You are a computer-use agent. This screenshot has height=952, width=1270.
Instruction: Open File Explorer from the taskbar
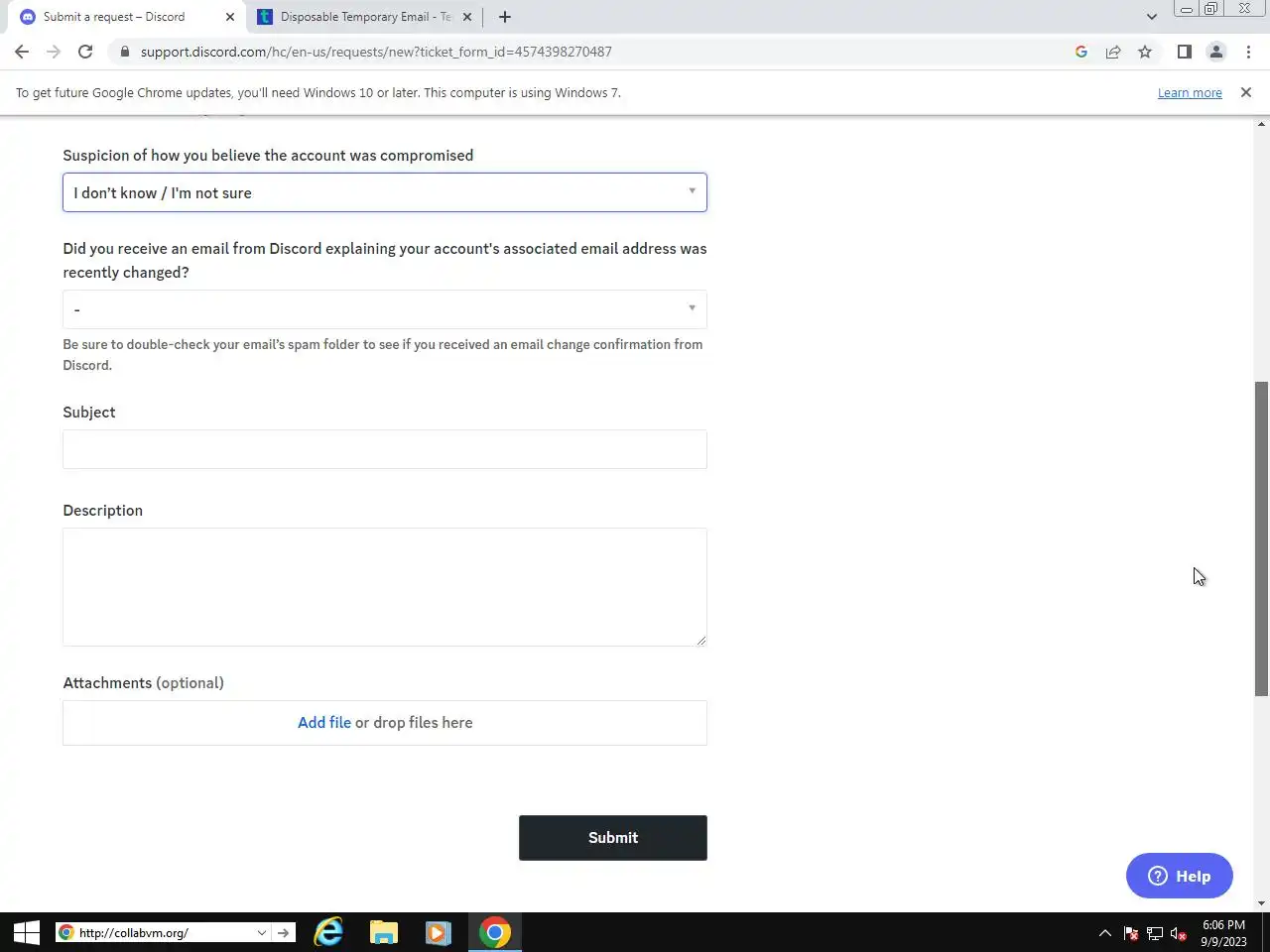384,932
